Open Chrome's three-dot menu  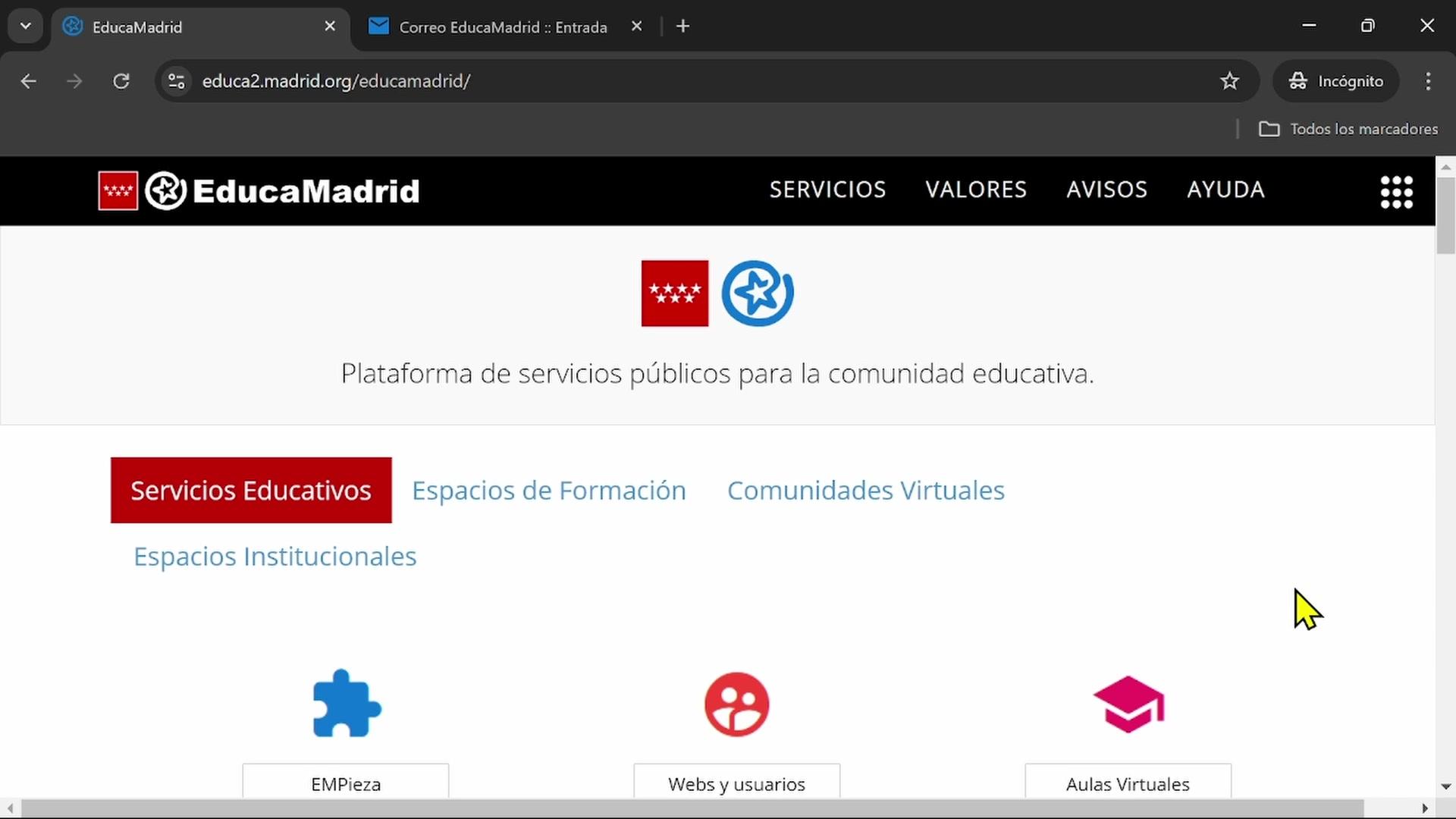coord(1428,81)
